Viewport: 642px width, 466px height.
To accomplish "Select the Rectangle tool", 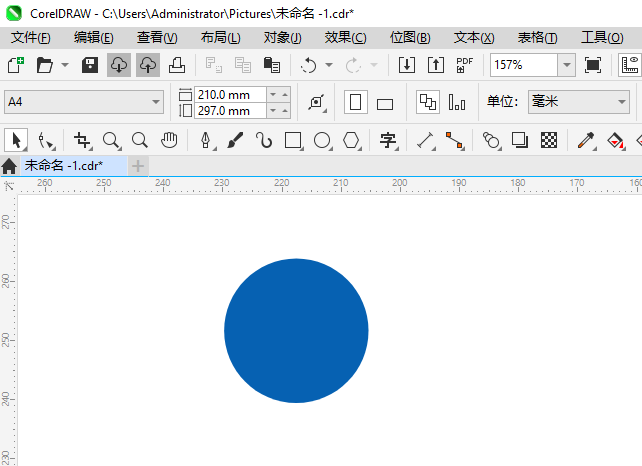I will click(x=294, y=140).
